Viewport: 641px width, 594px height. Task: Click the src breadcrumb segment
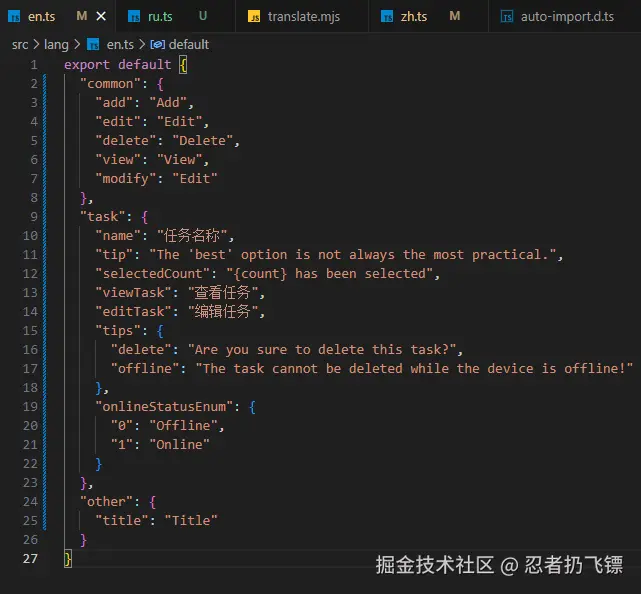20,44
